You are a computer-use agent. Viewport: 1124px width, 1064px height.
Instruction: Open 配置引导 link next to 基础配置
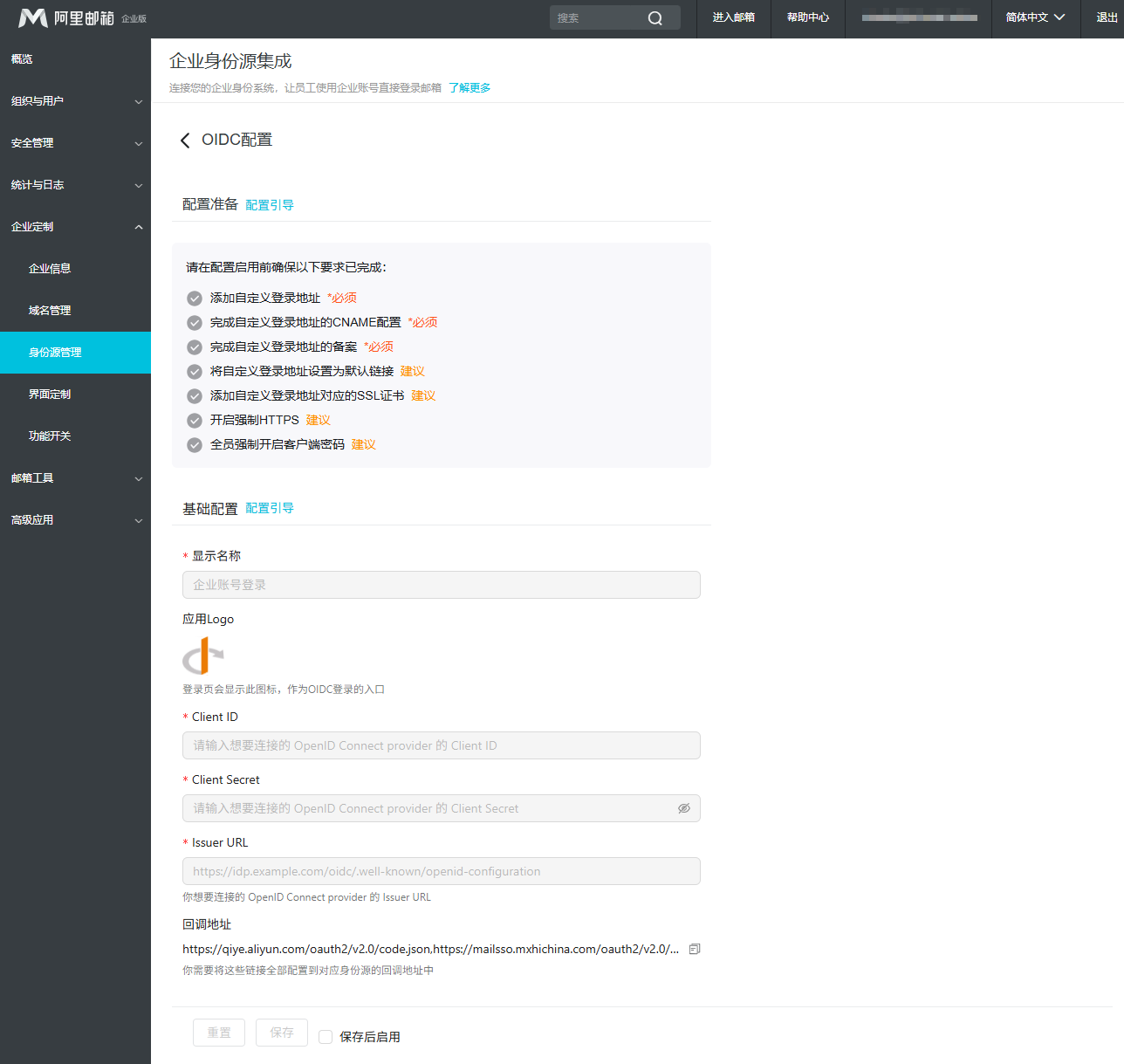coord(270,508)
